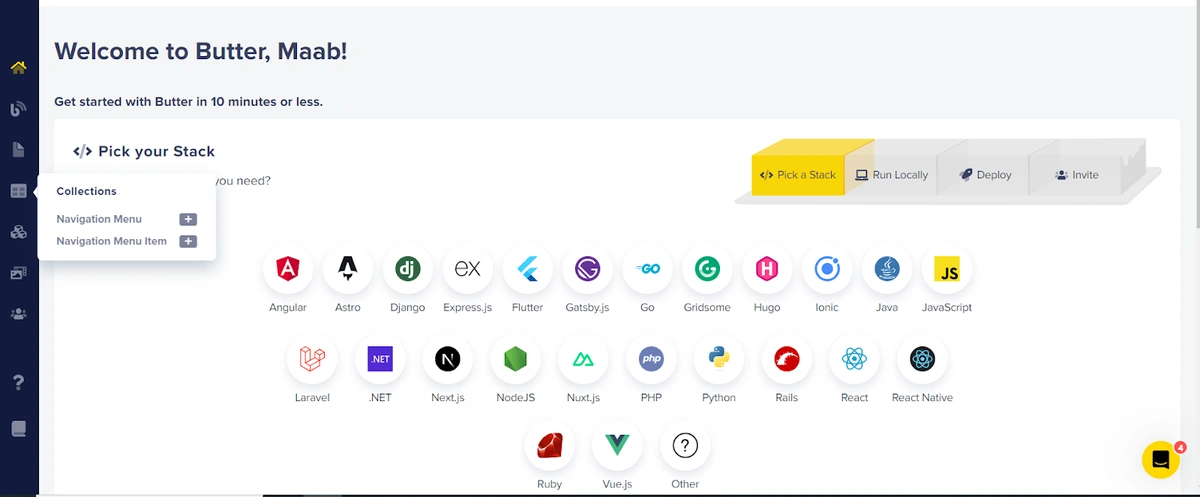Select the Pick a Stack step
Viewport: 1200px width, 497px height.
click(797, 175)
